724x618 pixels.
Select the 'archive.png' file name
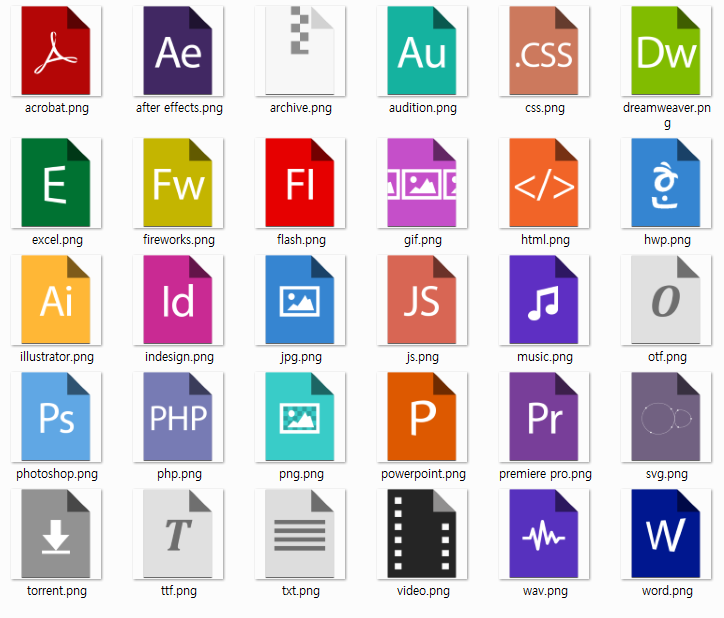pos(301,108)
